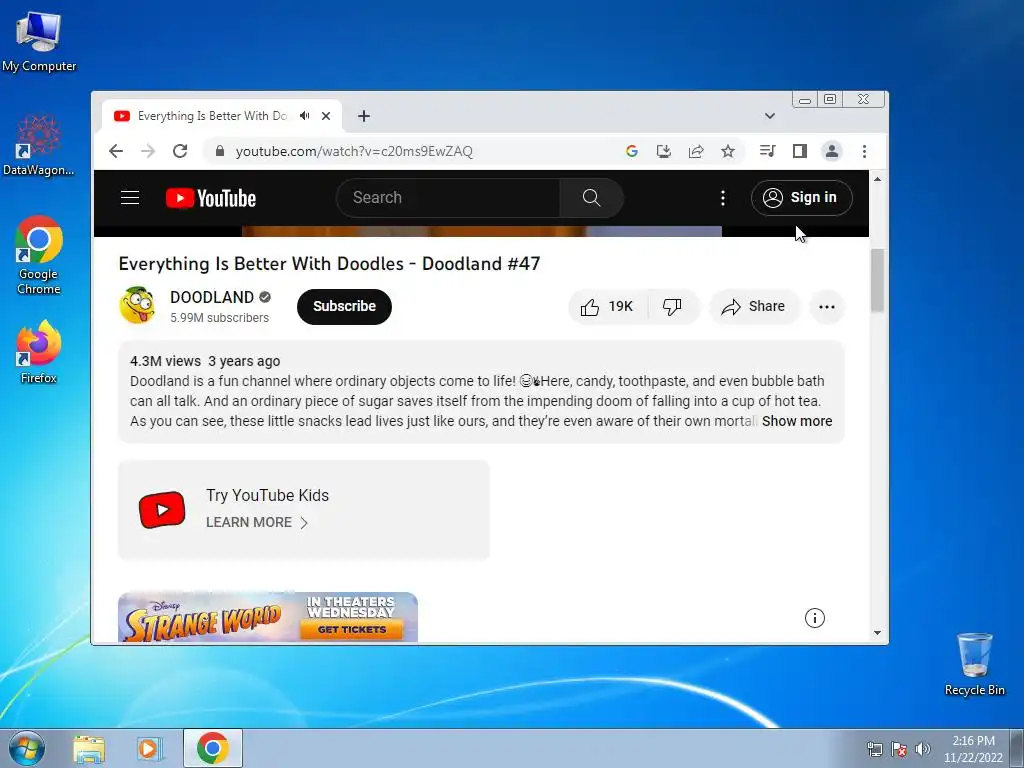The width and height of the screenshot is (1024, 768).
Task: Go forward in Chrome
Action: click(148, 152)
